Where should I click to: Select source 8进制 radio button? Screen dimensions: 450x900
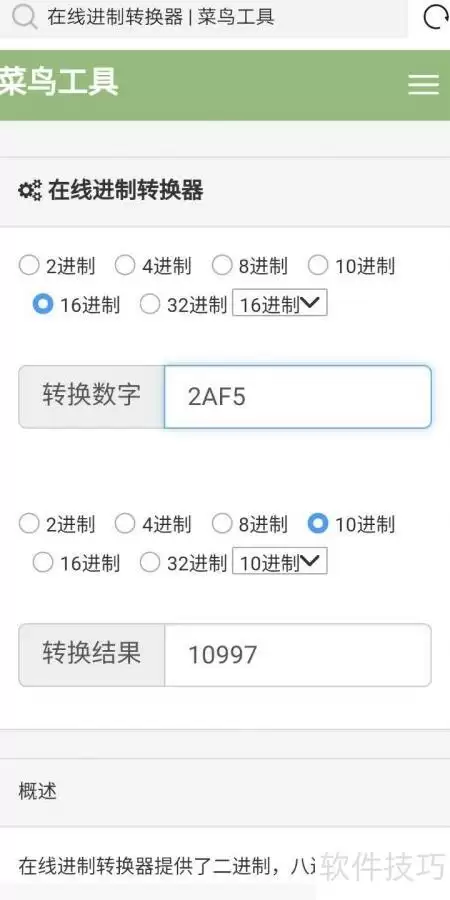click(222, 266)
